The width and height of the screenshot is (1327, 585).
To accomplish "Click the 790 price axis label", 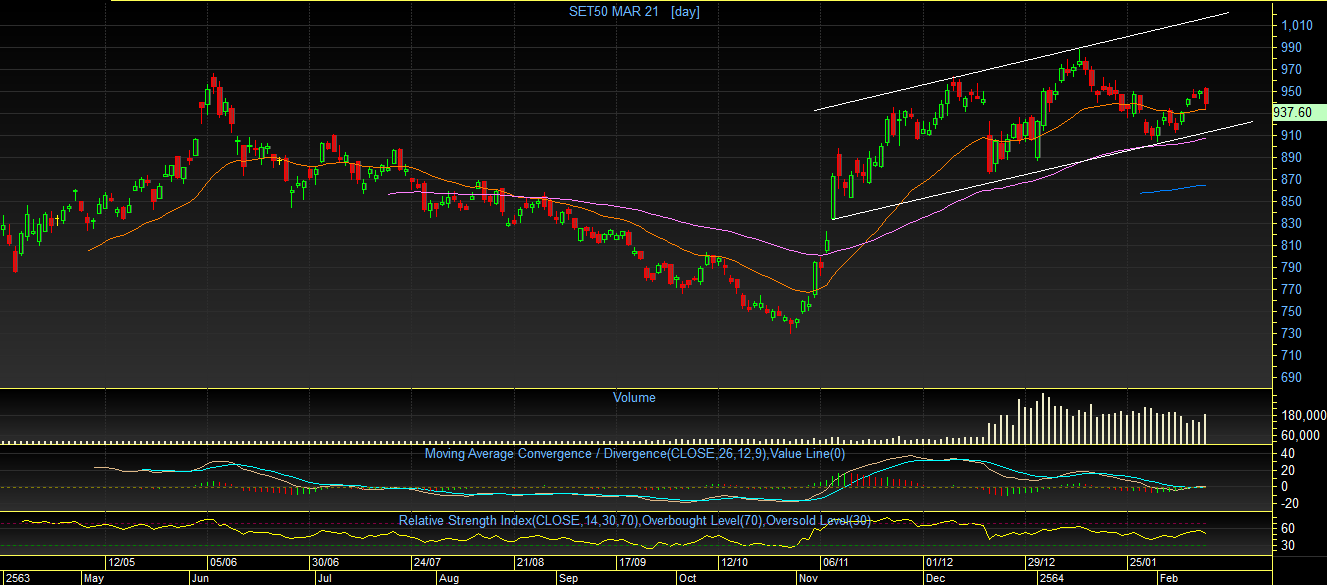I will click(1291, 267).
